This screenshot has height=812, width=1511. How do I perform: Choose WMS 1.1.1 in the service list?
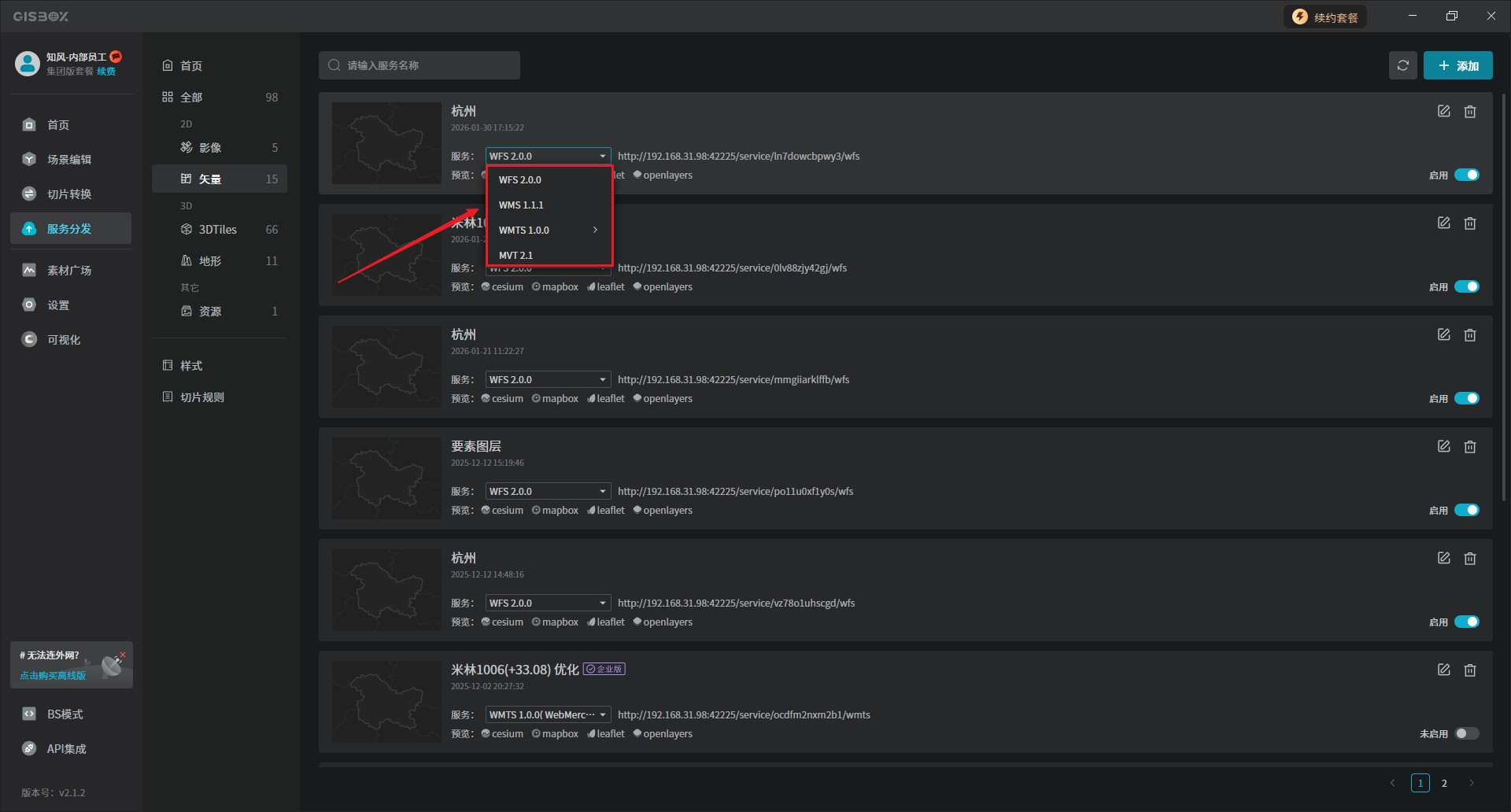click(521, 205)
